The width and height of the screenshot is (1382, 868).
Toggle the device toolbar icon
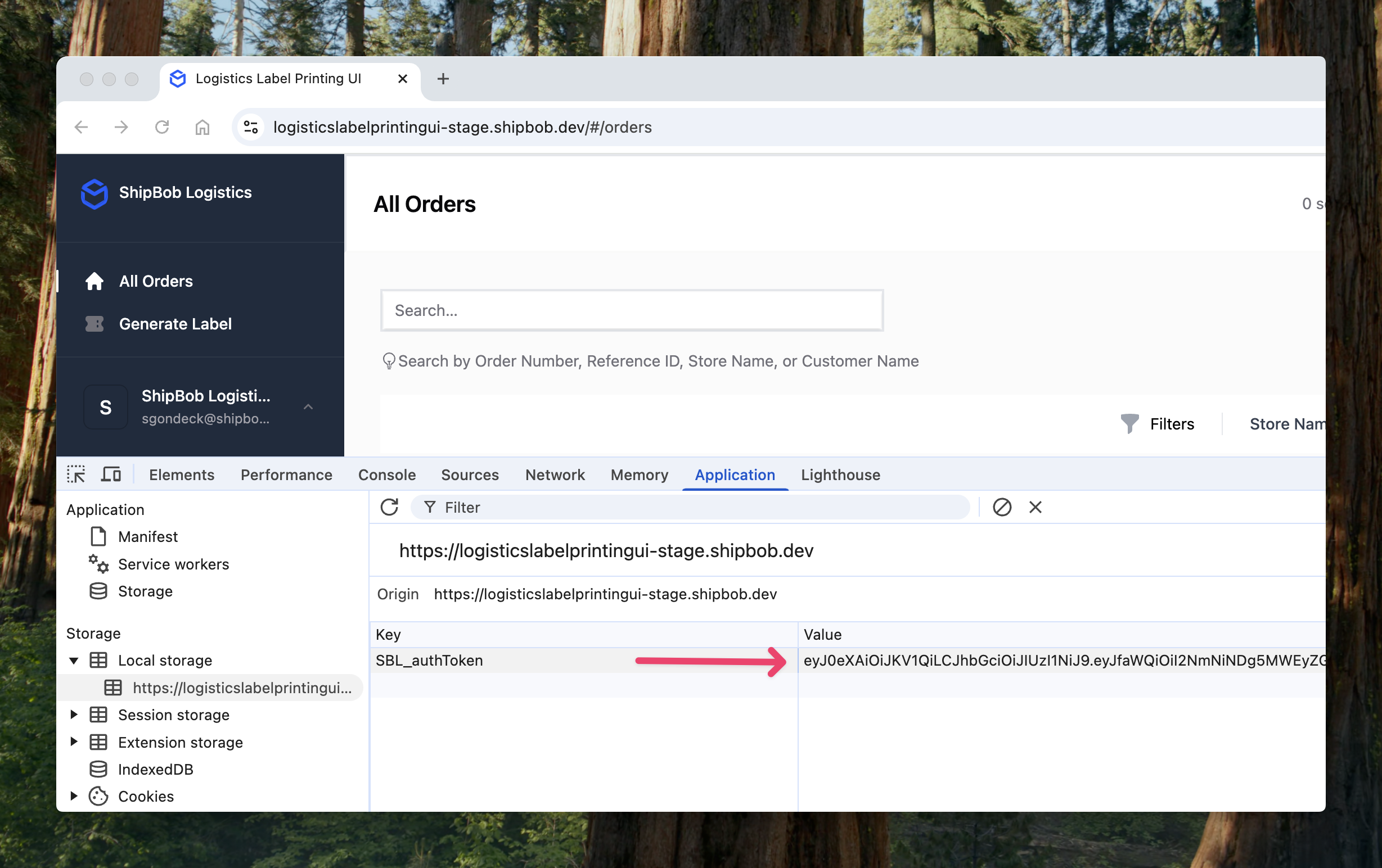[111, 474]
